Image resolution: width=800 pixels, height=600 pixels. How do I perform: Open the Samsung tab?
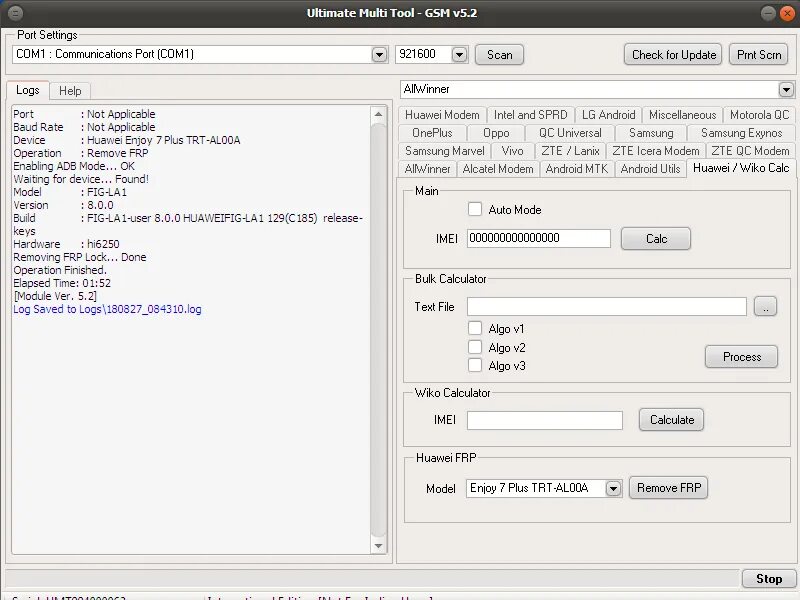[x=651, y=133]
